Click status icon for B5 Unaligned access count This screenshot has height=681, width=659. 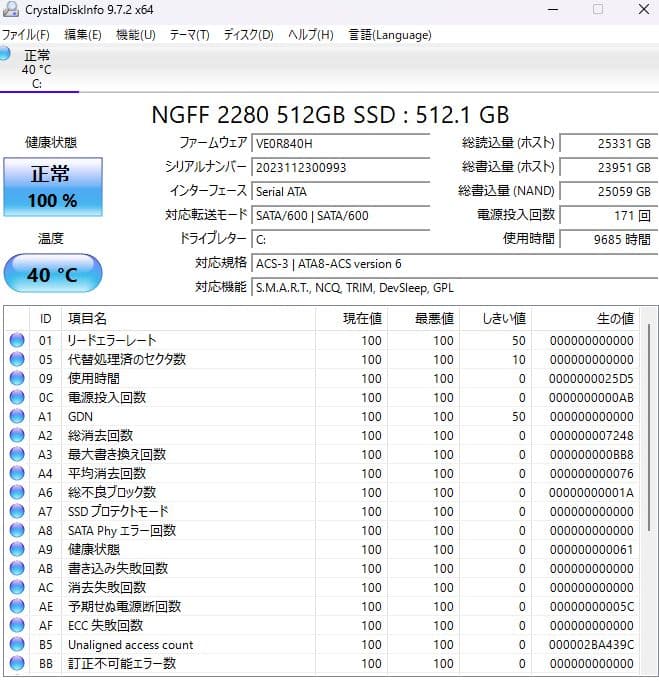pyautogui.click(x=17, y=644)
